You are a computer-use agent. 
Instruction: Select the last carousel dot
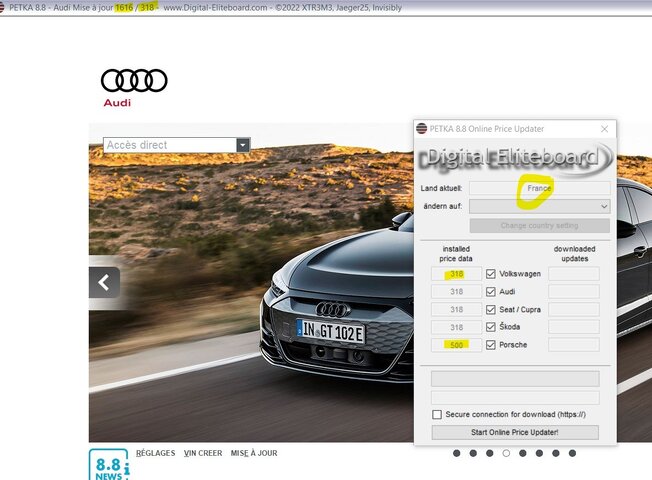tap(573, 453)
